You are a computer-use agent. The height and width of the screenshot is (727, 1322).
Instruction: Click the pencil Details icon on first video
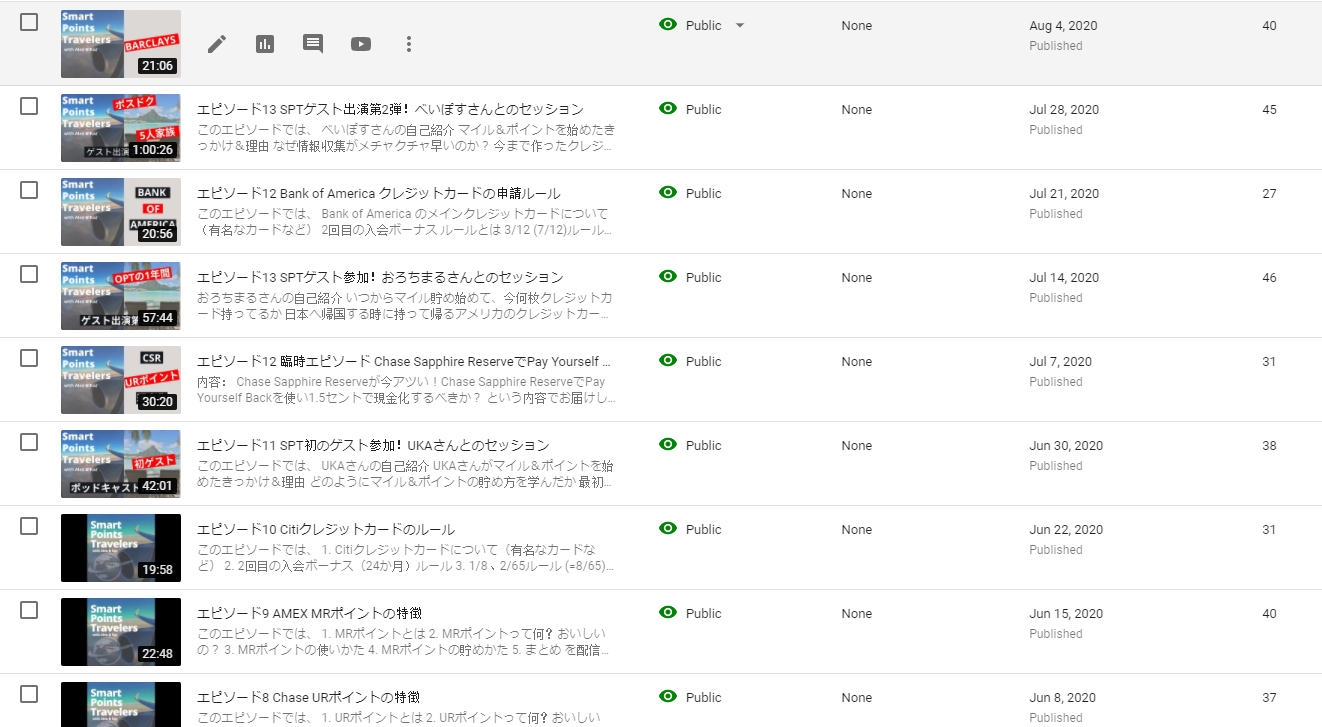217,44
